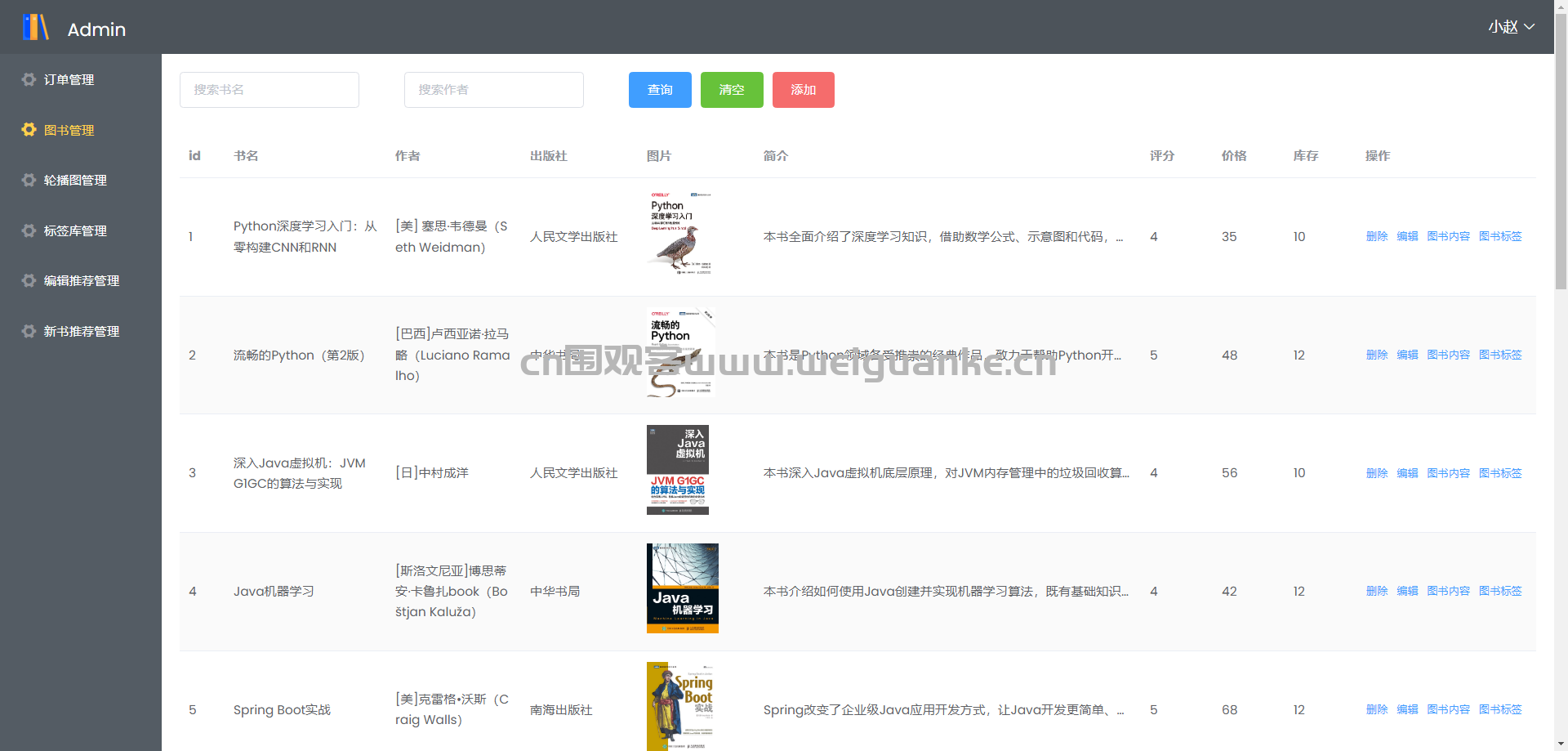The image size is (1568, 751).
Task: Open 图书标签 for Java机器学习 book
Action: tap(1500, 591)
